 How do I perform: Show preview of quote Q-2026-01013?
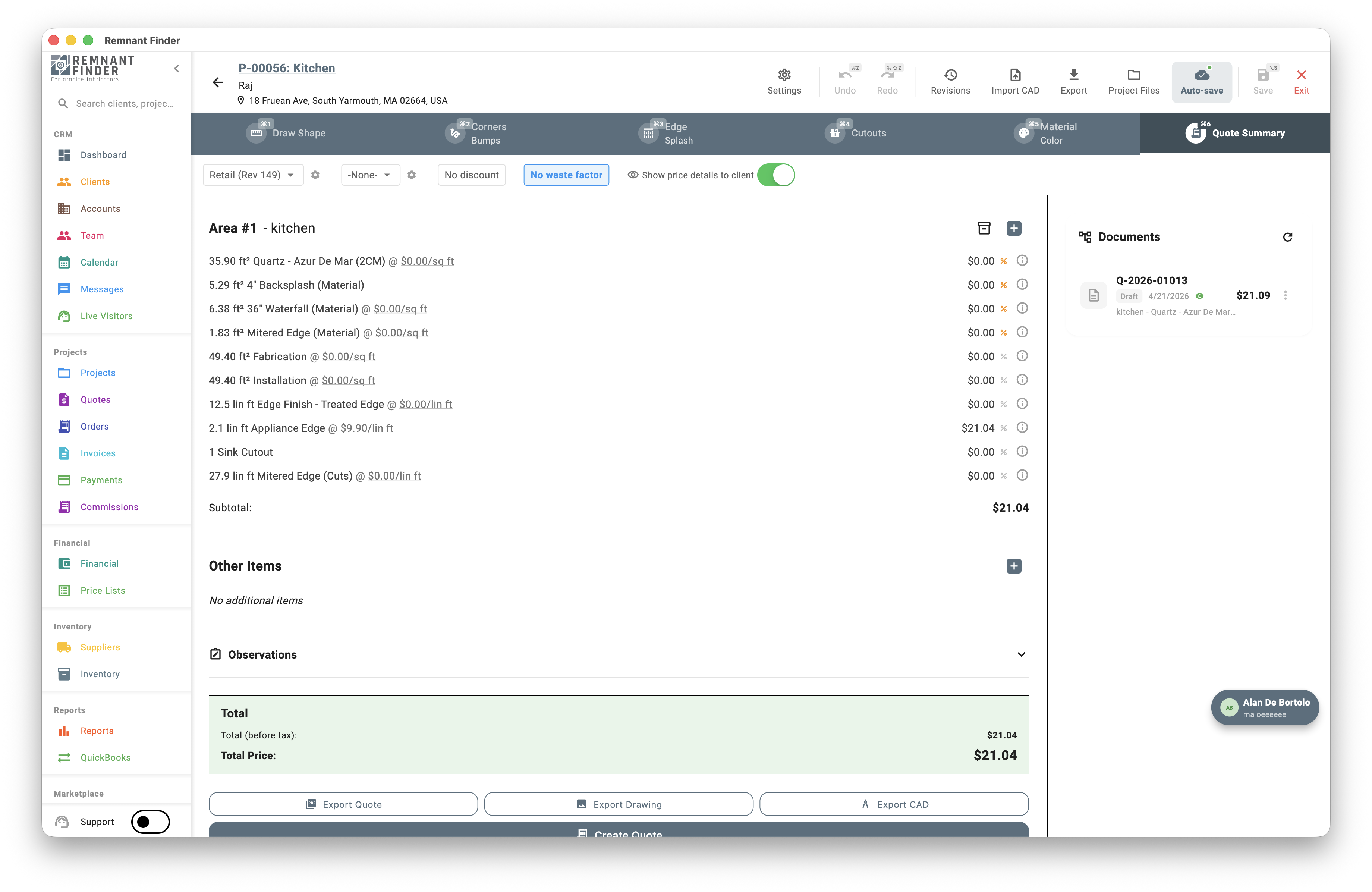(x=1200, y=296)
